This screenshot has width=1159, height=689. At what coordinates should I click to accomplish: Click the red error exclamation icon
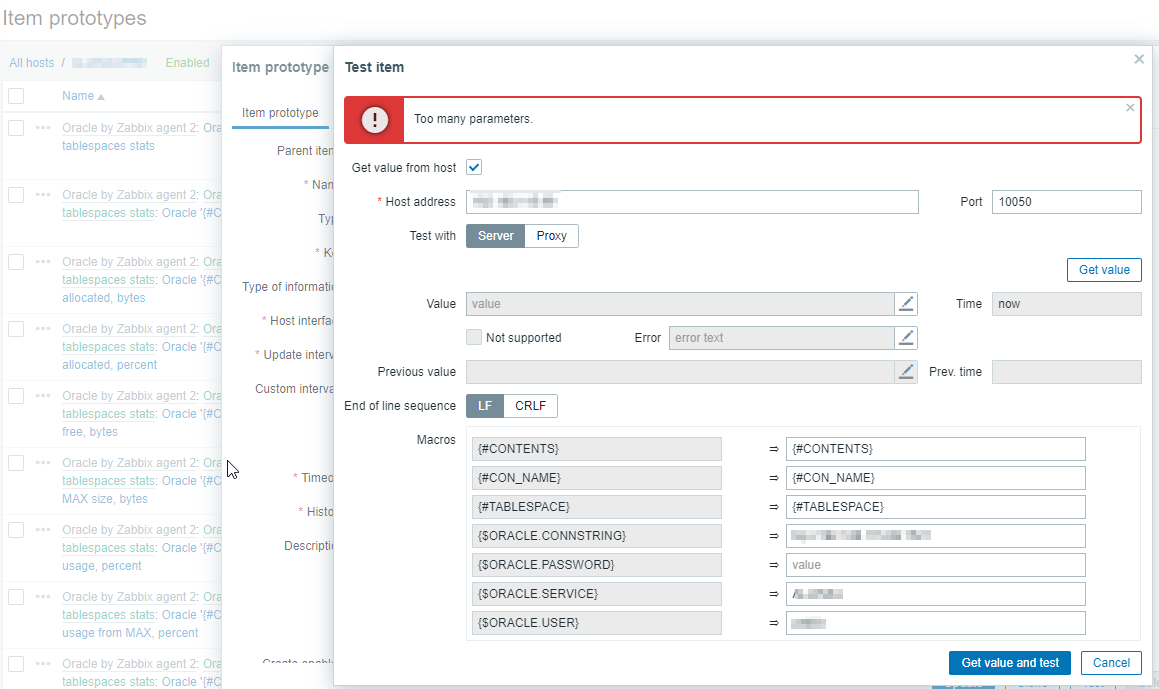pos(375,120)
